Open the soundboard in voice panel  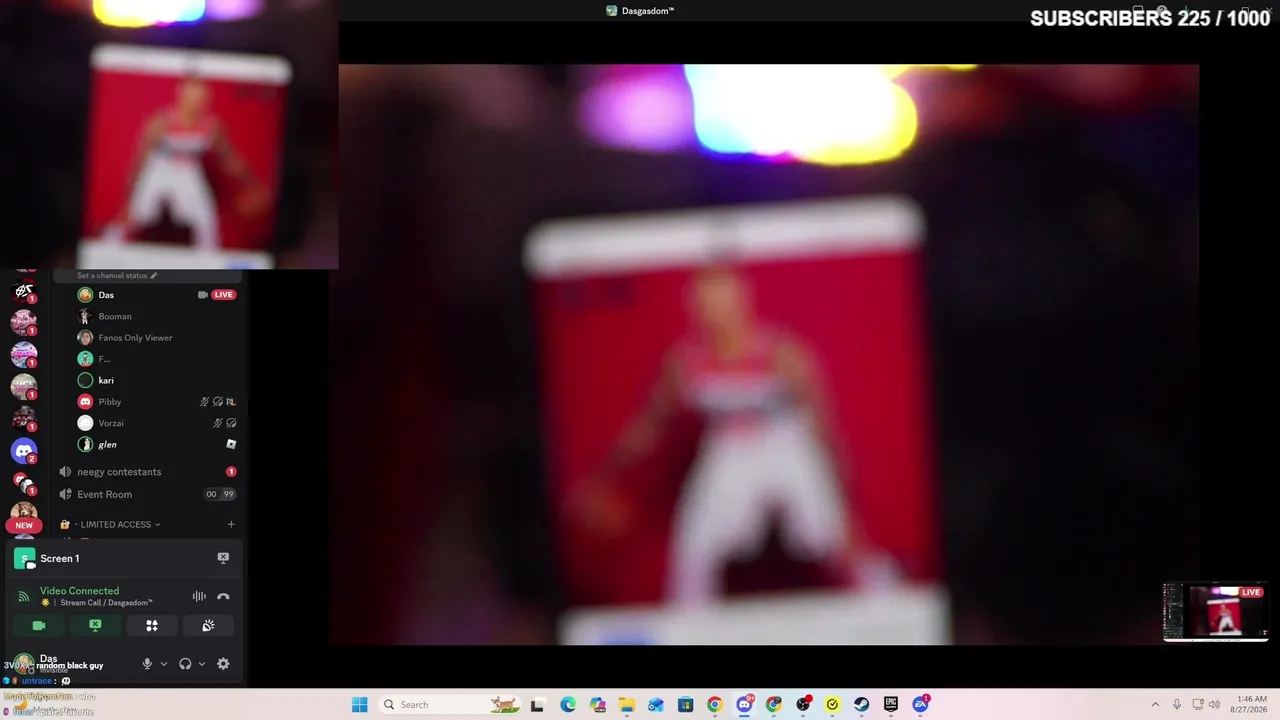tap(208, 626)
